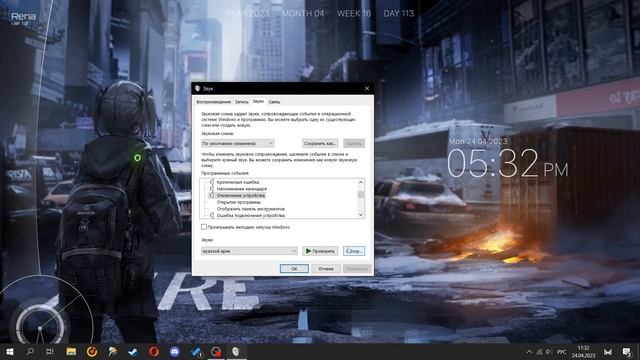Open the Windows Start menu

point(10,351)
